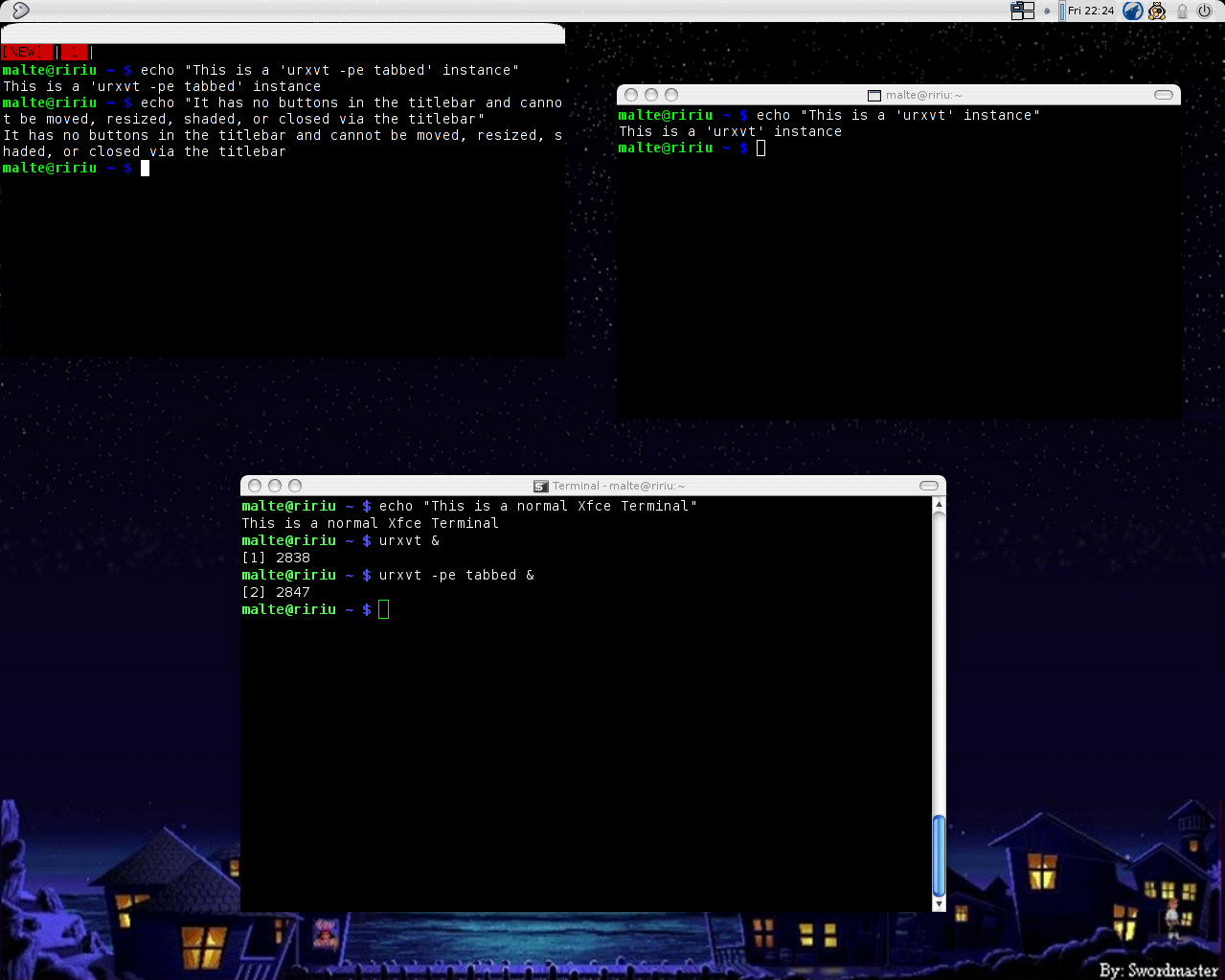Toggle the screen lock padlock icon
This screenshot has height=980, width=1225.
click(1182, 11)
